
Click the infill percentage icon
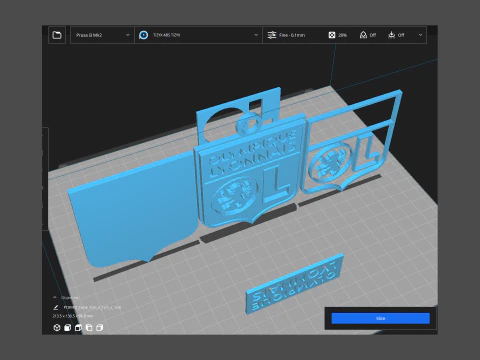point(332,35)
